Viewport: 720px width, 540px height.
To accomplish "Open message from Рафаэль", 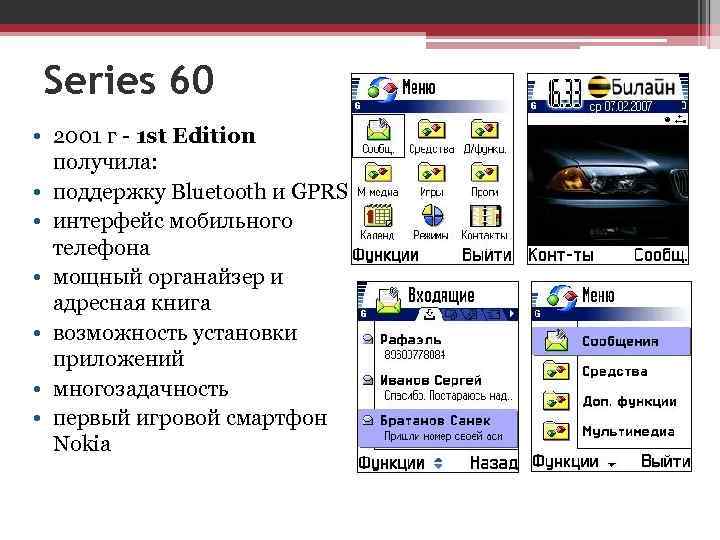I will pyautogui.click(x=438, y=347).
